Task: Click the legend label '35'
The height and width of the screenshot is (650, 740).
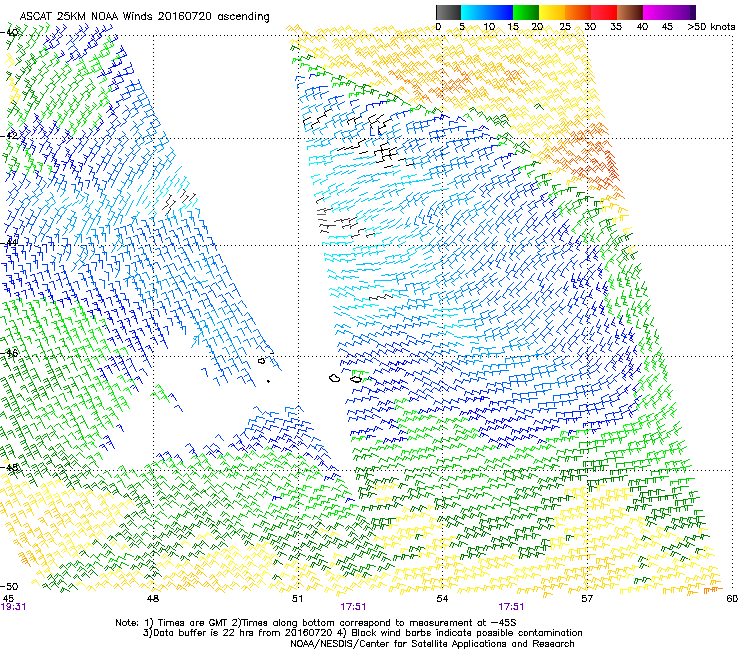Action: pyautogui.click(x=616, y=27)
